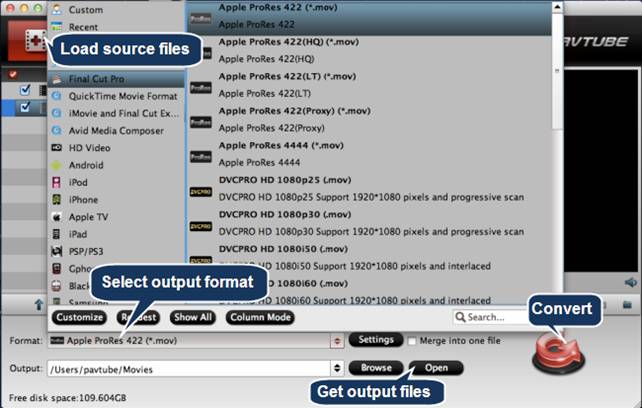Click the Show All button
This screenshot has height=408, width=642.
(x=193, y=317)
